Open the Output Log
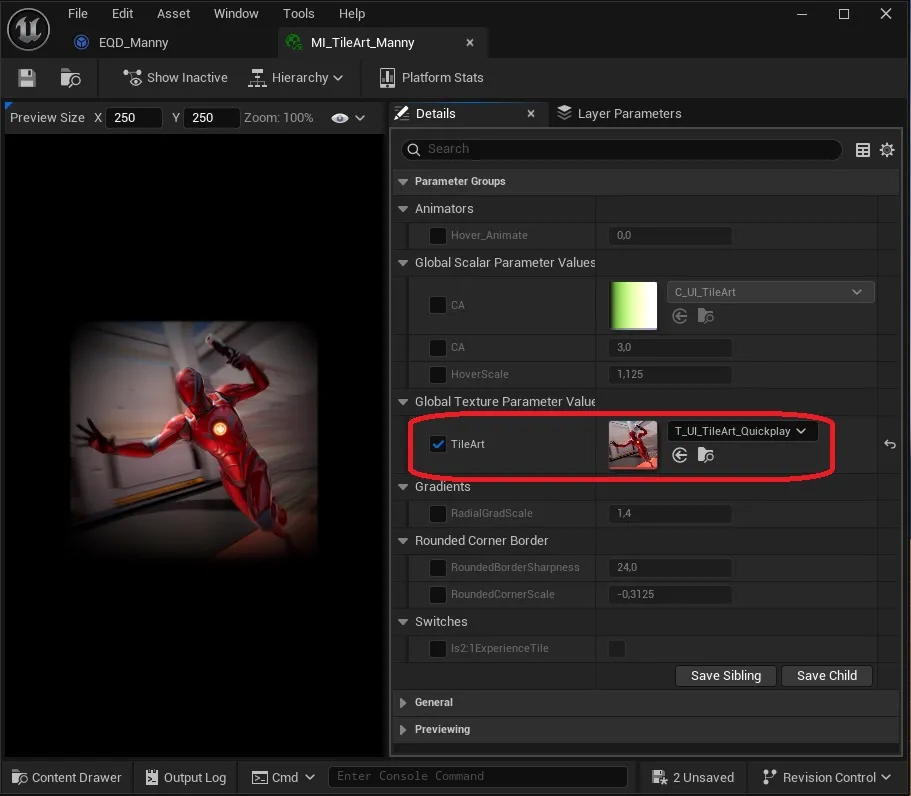Screen dimensions: 911x796 [186, 777]
